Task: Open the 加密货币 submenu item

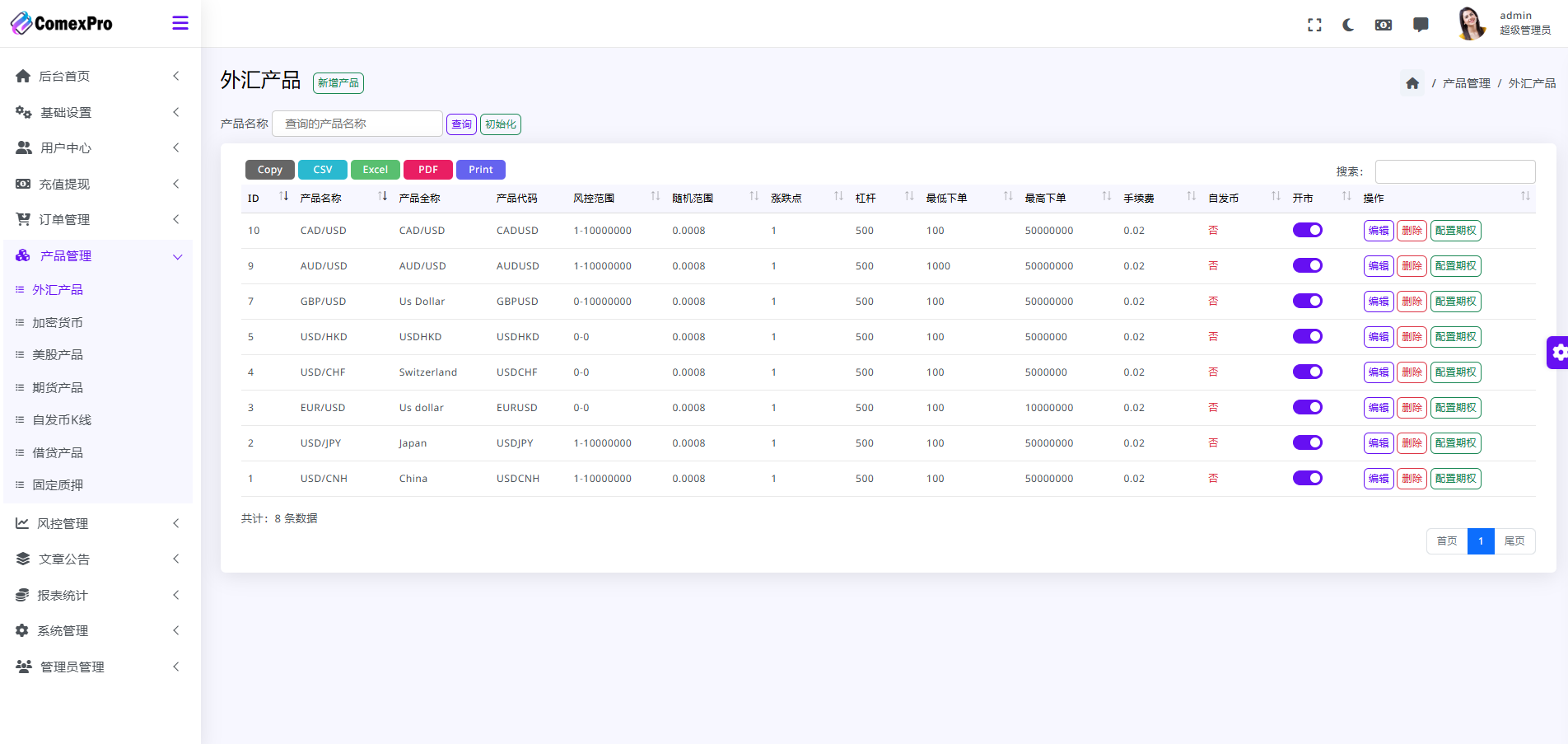Action: coord(58,323)
